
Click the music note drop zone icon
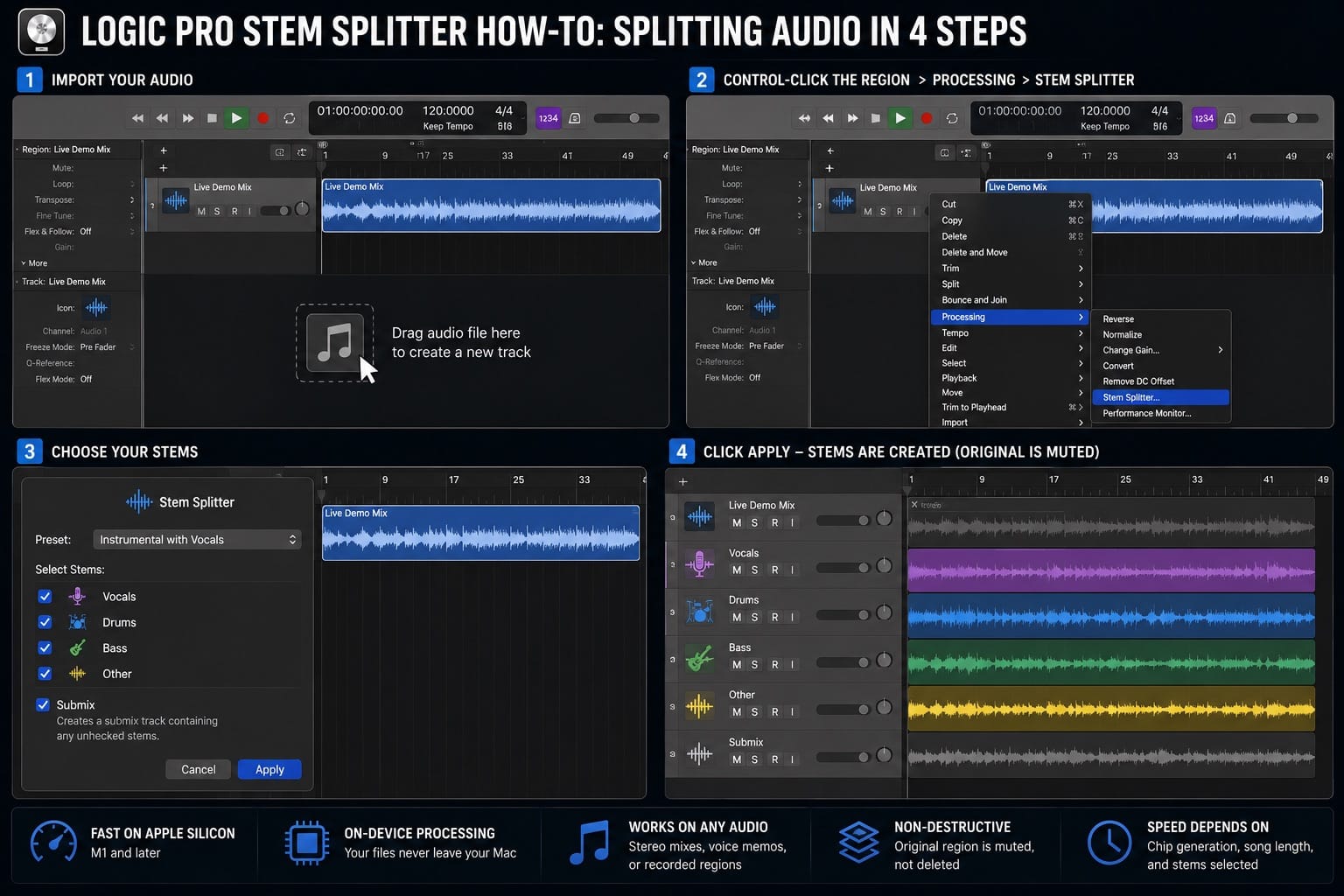click(x=334, y=343)
